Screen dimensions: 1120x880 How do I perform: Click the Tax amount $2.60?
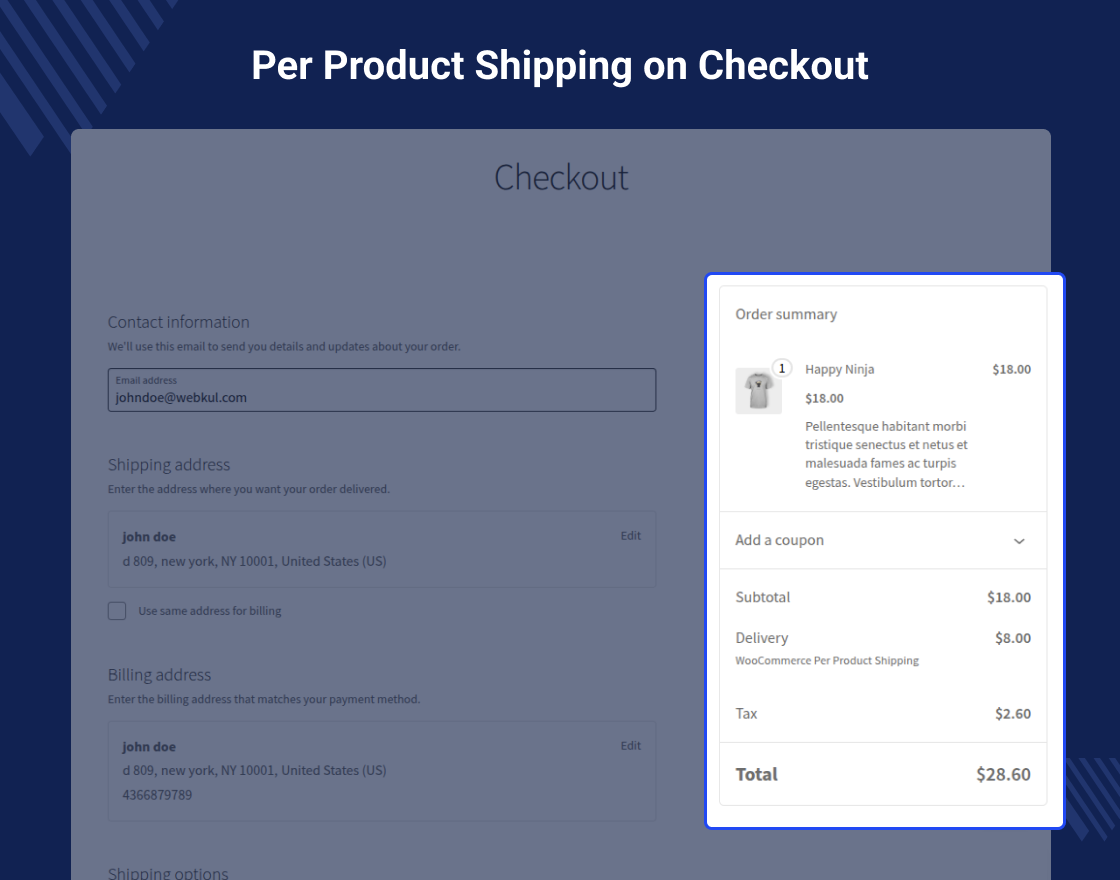click(1012, 714)
